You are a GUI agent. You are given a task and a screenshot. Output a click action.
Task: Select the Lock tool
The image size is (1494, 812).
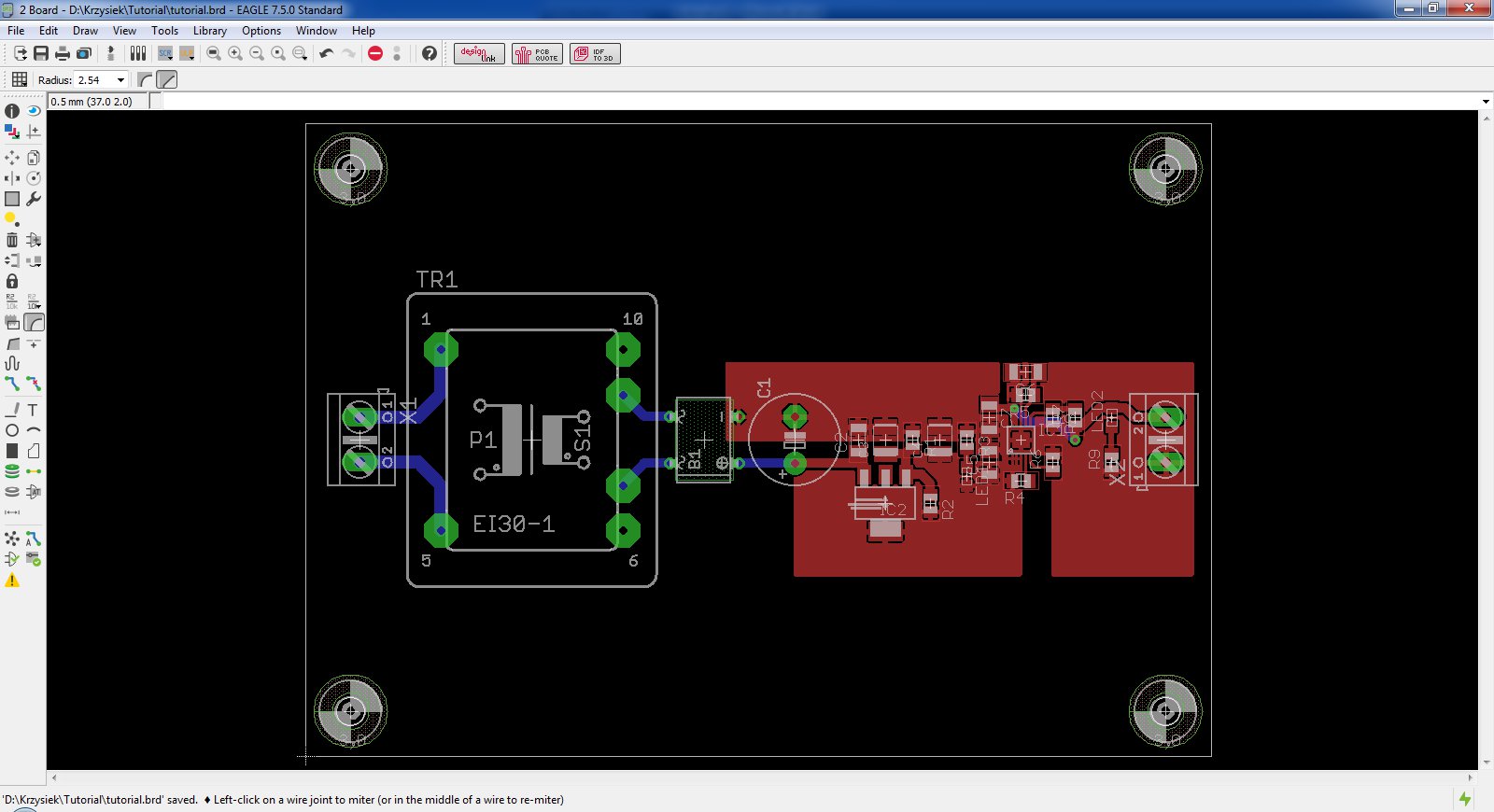(12, 281)
